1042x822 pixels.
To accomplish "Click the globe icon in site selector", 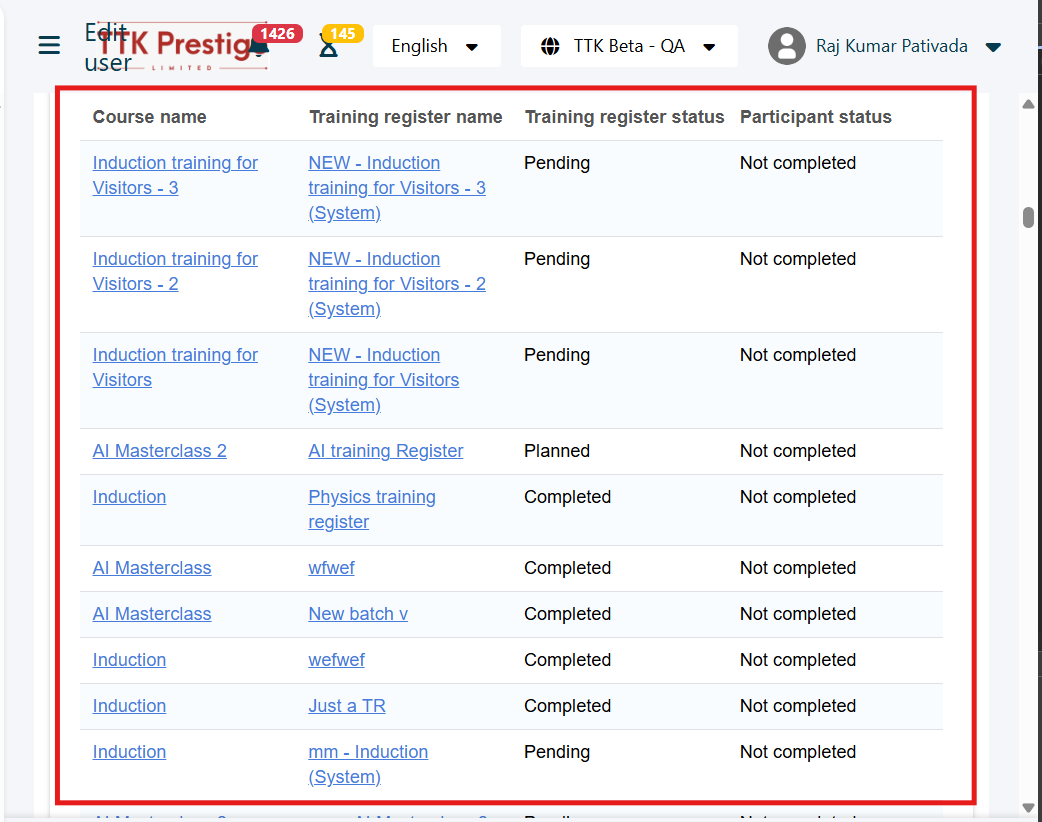I will pyautogui.click(x=550, y=47).
